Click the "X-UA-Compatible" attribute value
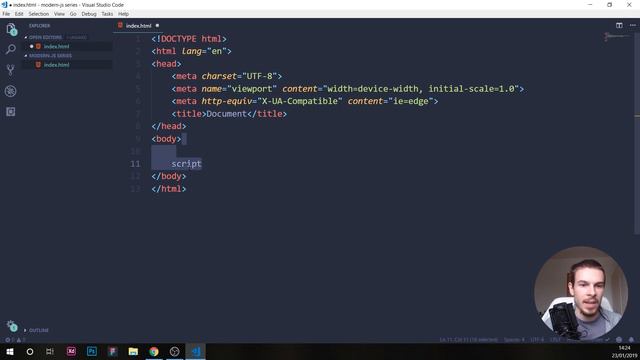The height and width of the screenshot is (360, 640). [x=300, y=101]
